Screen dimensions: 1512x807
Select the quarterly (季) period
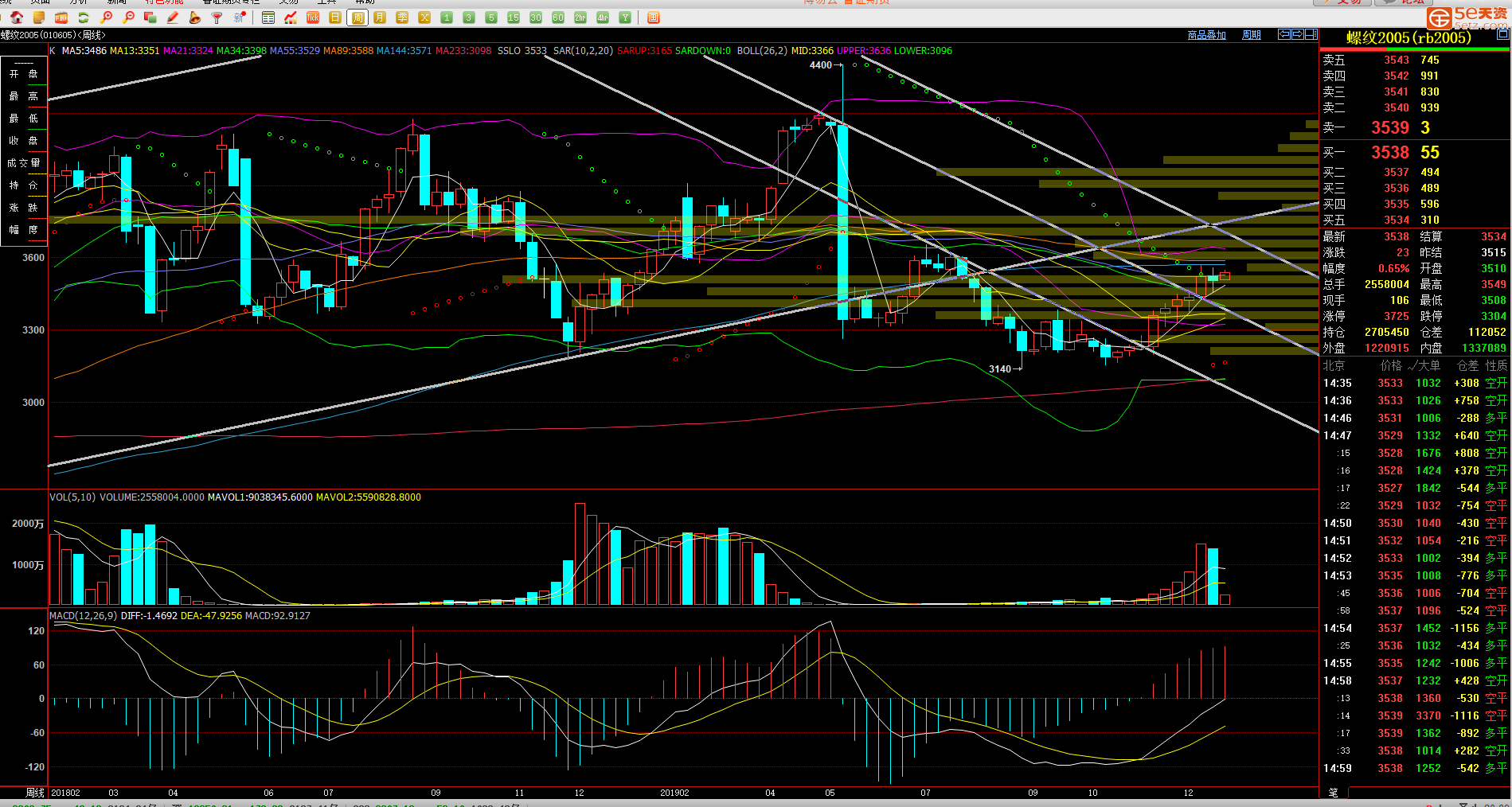[x=402, y=18]
